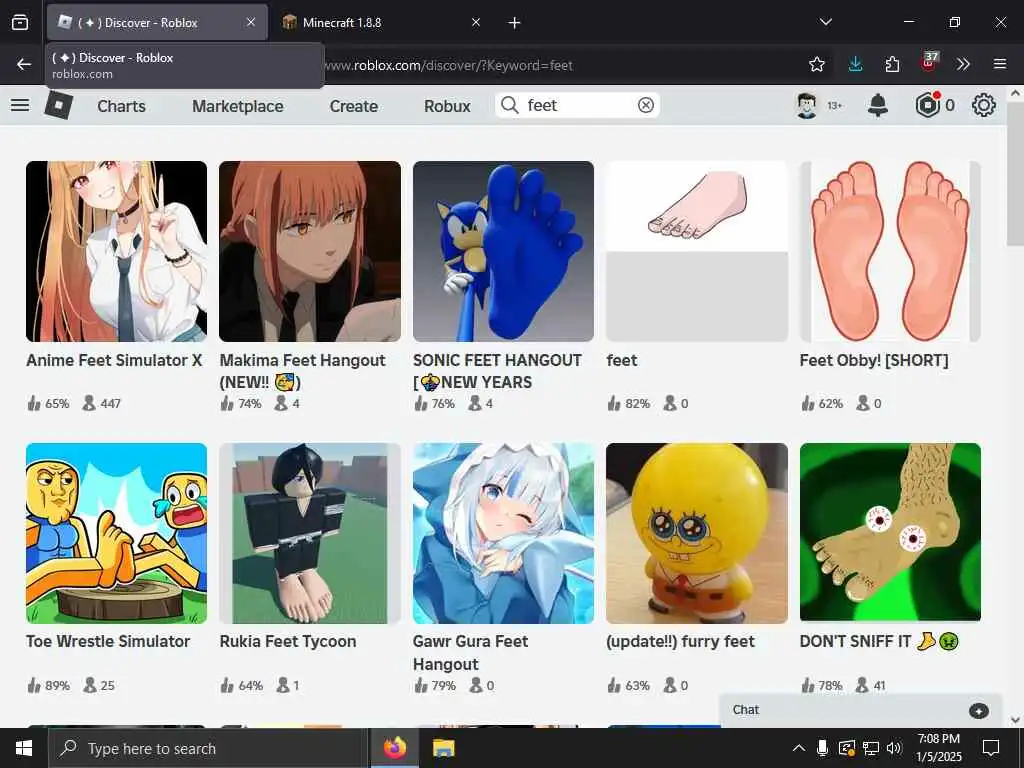The width and height of the screenshot is (1024, 768).
Task: Open the (update!!) furry feet title
Action: click(x=680, y=641)
